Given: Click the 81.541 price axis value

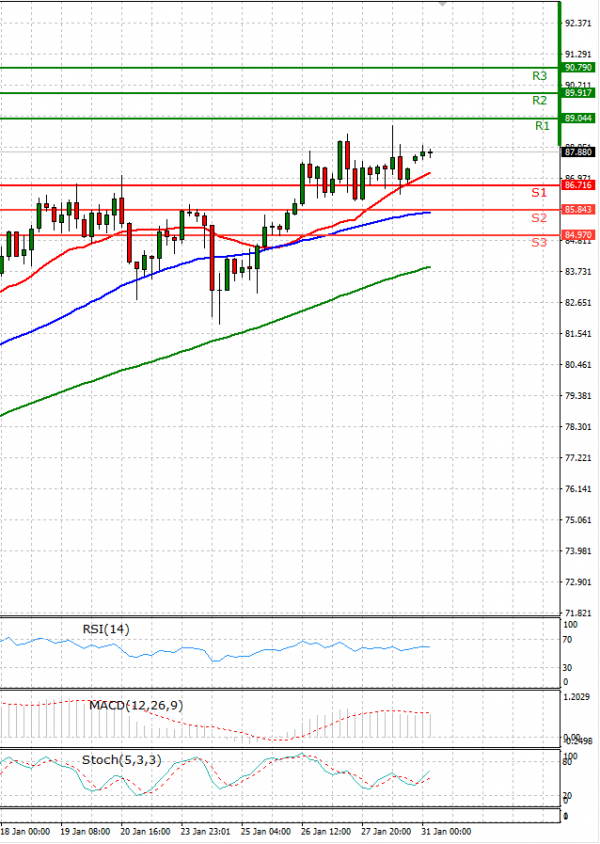Looking at the screenshot, I should pyautogui.click(x=578, y=334).
